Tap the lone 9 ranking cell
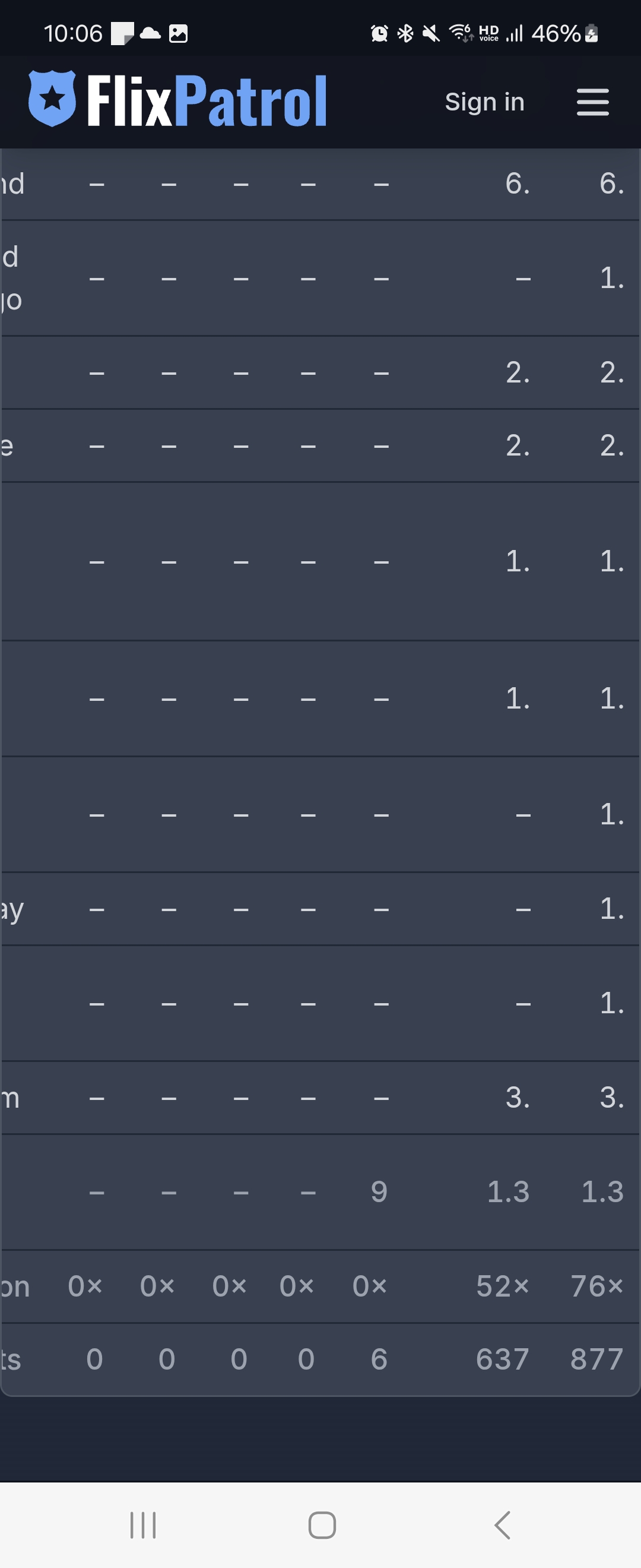 coord(379,1192)
